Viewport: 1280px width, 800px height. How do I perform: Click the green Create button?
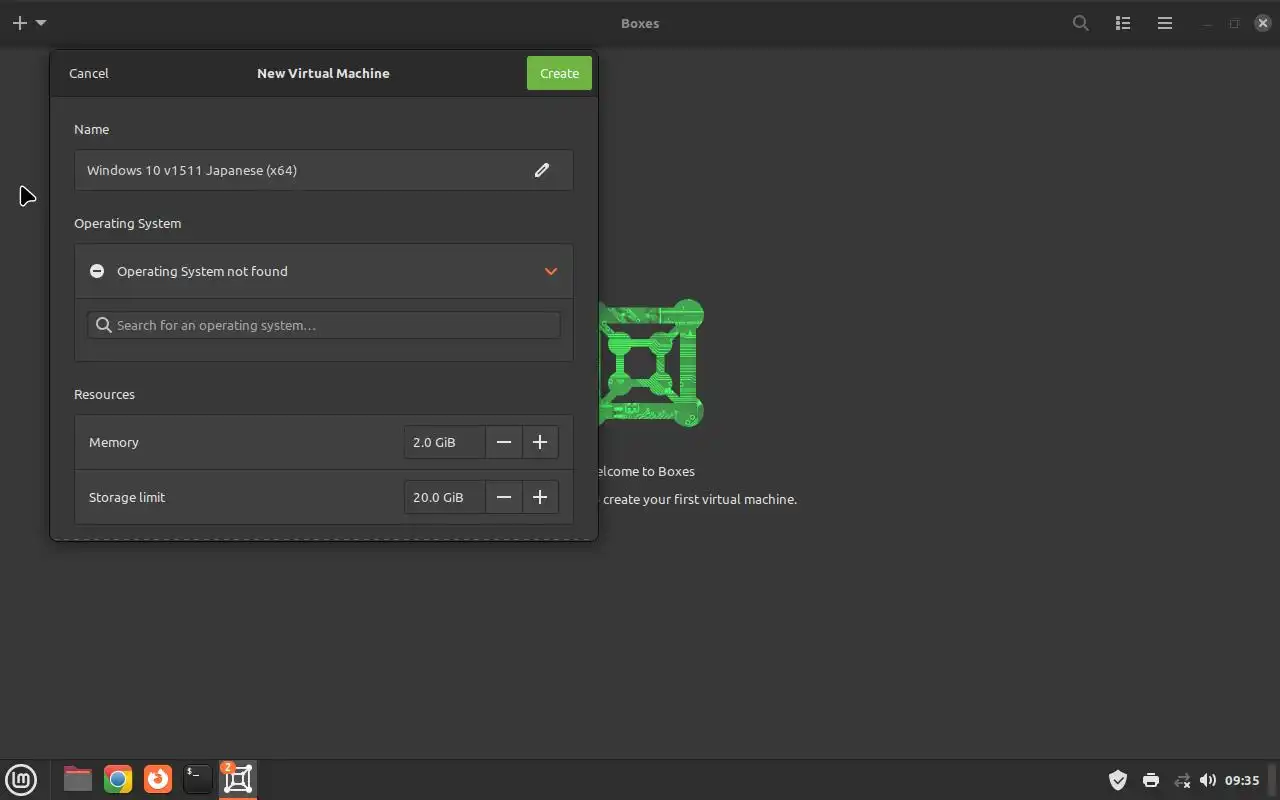point(559,73)
